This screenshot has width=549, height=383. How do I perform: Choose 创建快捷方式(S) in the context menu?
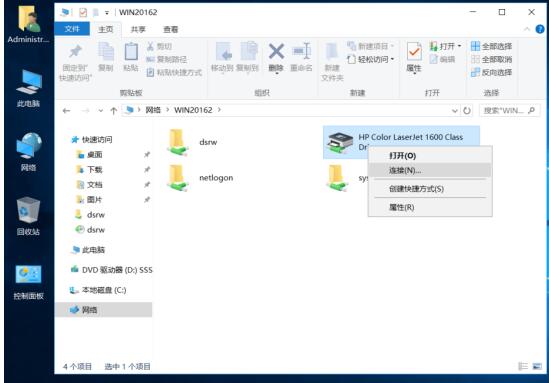[430, 189]
